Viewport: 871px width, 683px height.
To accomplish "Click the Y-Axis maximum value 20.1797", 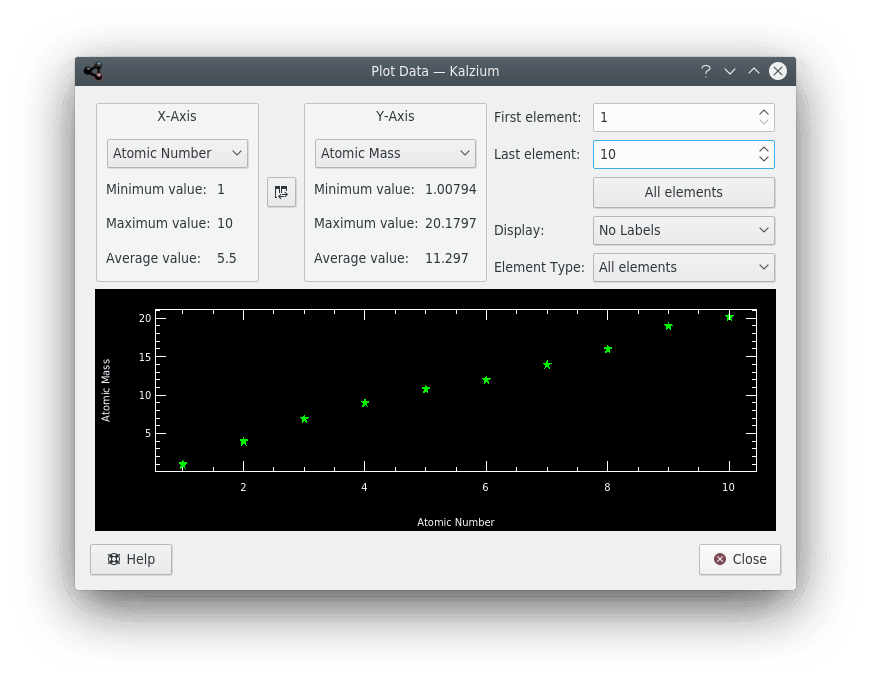I will [x=450, y=223].
